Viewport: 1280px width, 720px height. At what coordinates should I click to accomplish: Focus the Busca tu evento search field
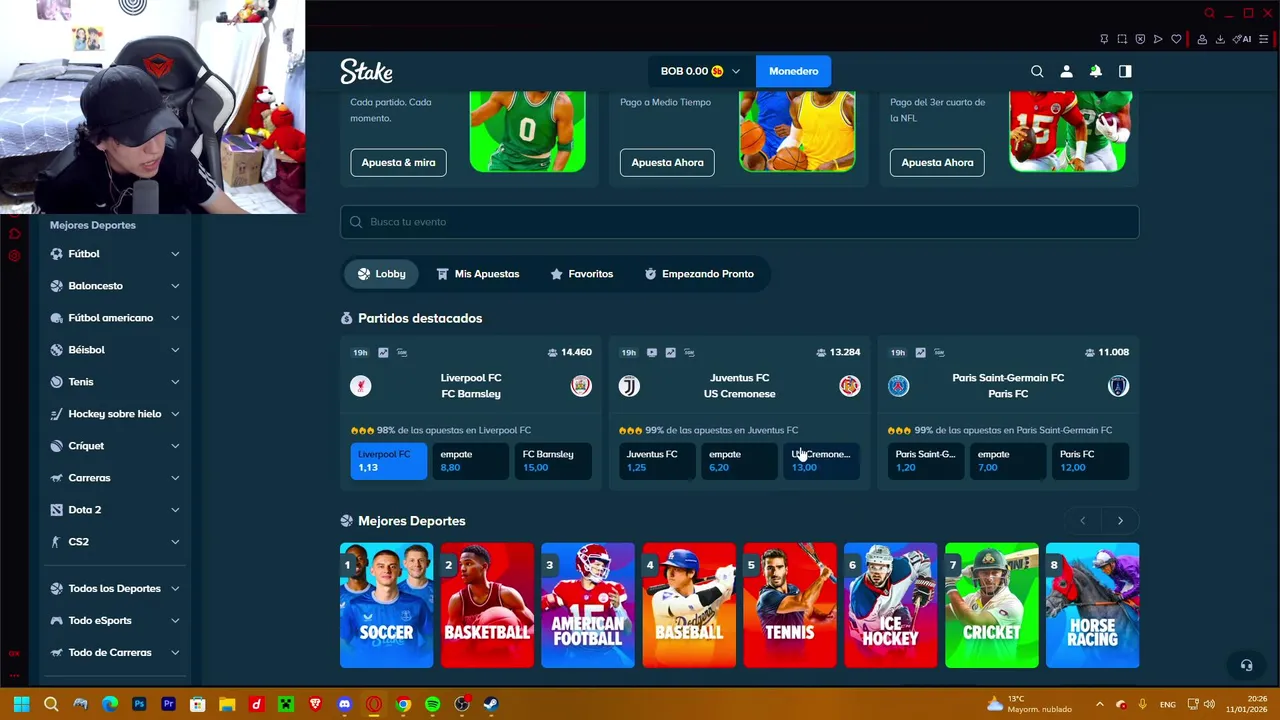click(x=739, y=222)
